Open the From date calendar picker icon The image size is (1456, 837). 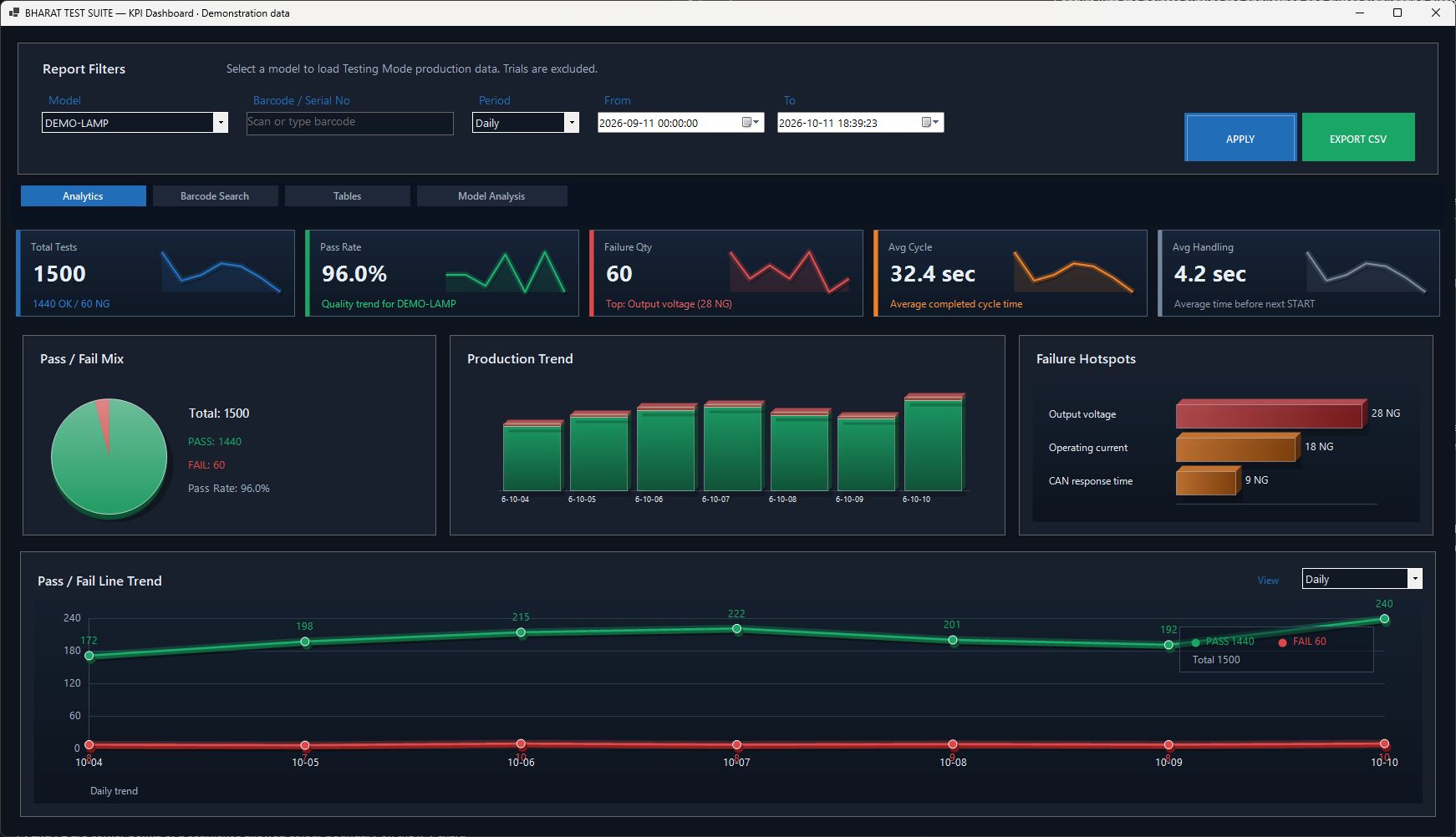click(751, 123)
